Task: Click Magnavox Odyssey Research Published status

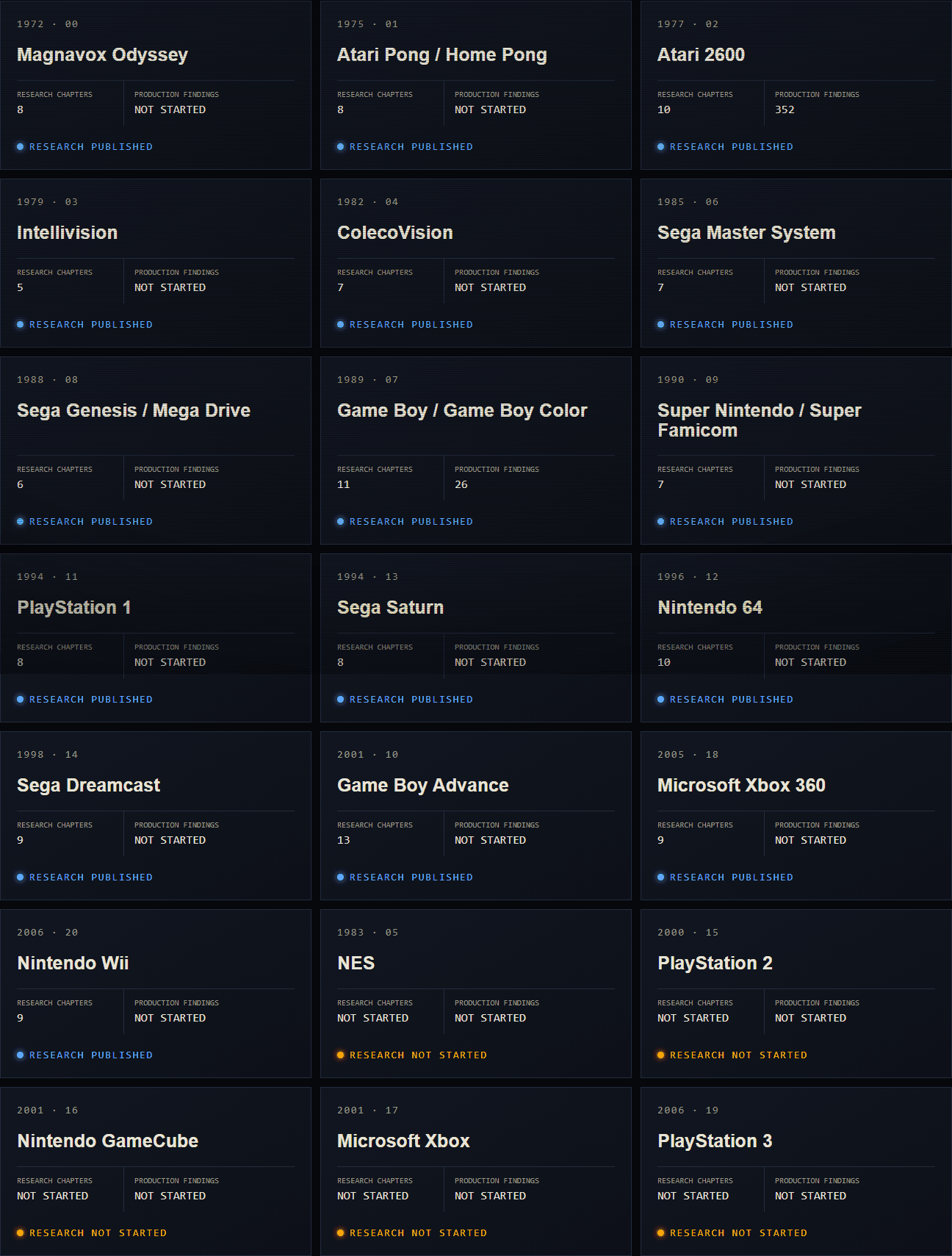Action: click(x=84, y=147)
